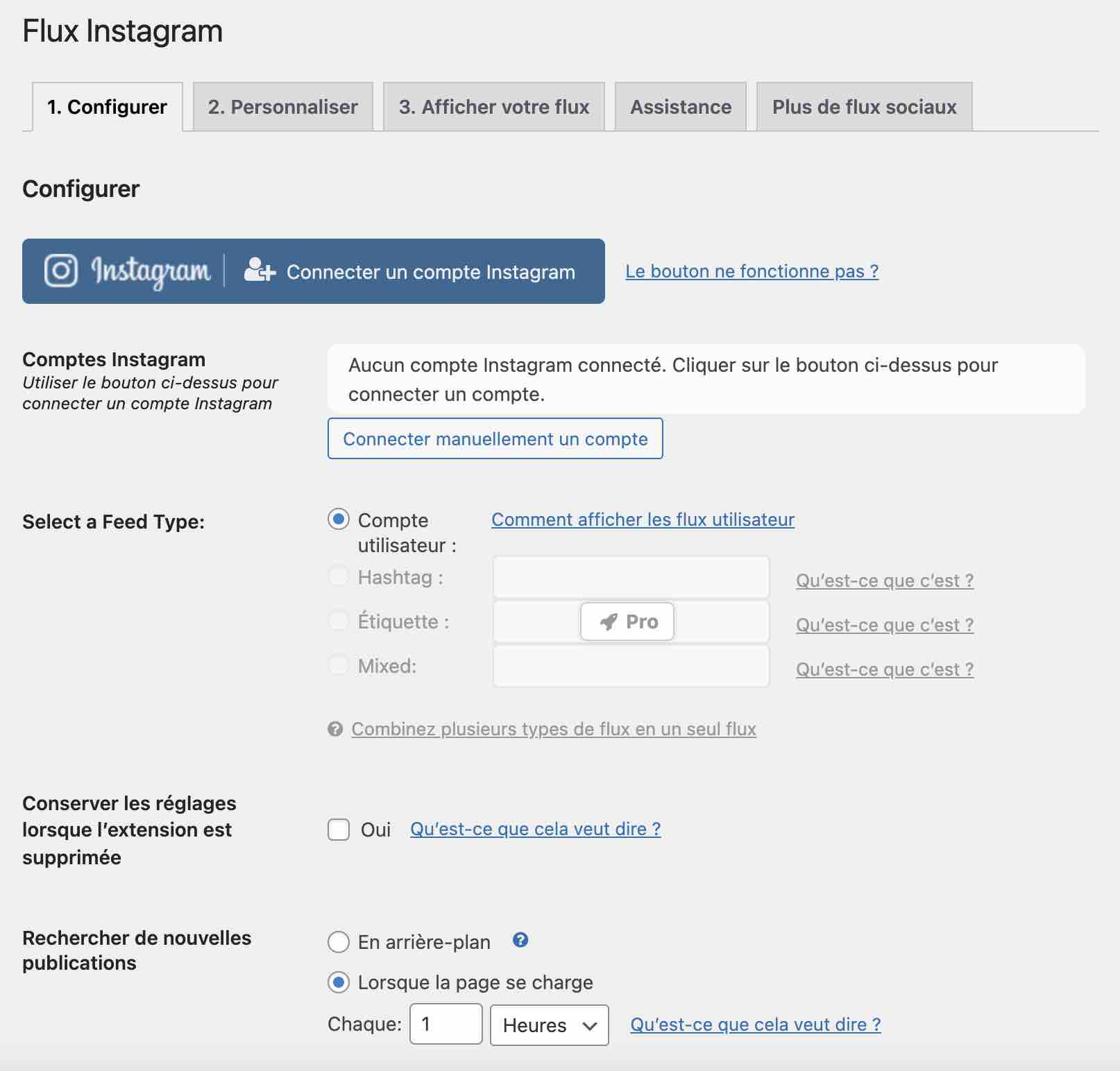Choose the Lorsque la page se charge option
Image resolution: width=1120 pixels, height=1071 pixels.
[339, 982]
